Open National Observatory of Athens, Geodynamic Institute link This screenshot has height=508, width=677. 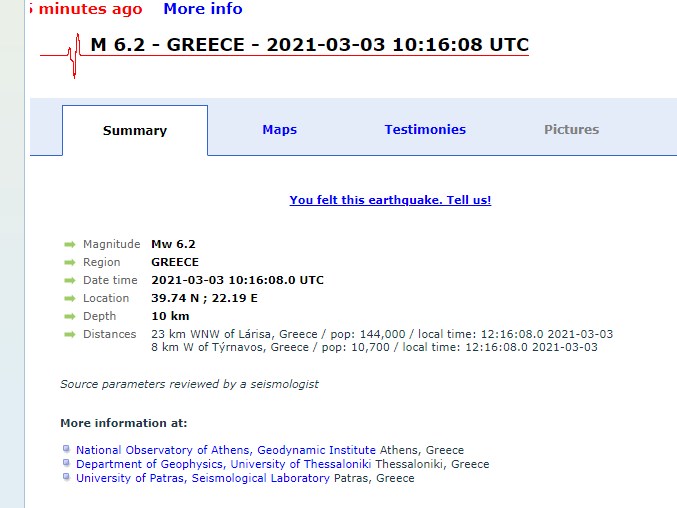[226, 450]
